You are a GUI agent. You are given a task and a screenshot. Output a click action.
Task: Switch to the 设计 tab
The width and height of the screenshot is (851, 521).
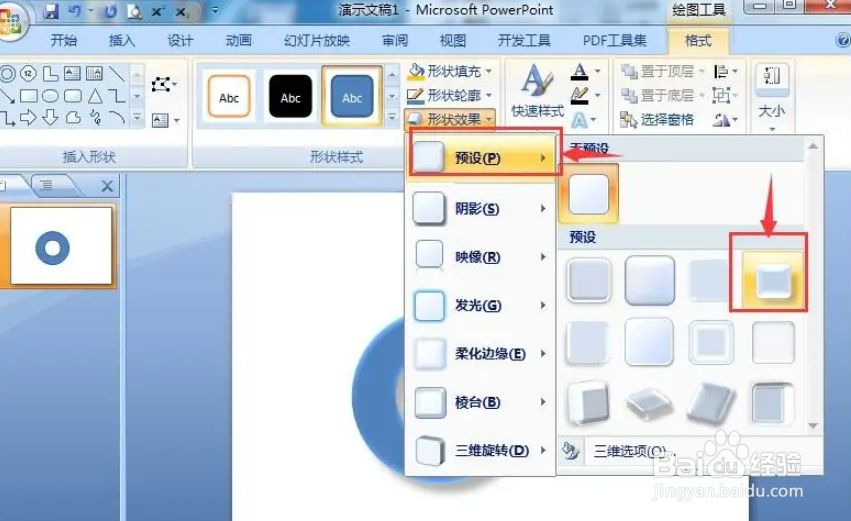click(x=180, y=40)
